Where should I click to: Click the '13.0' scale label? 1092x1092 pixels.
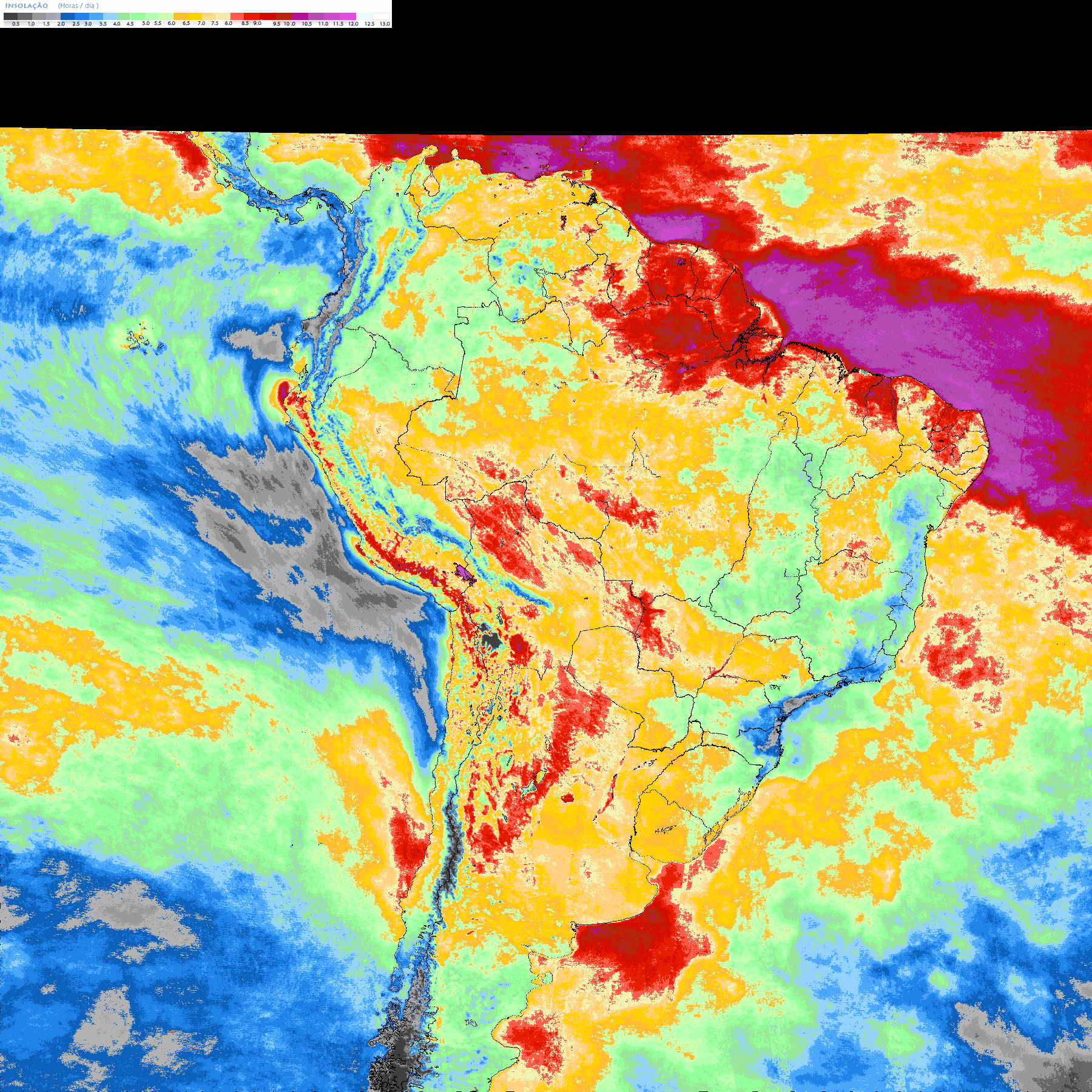[385, 24]
